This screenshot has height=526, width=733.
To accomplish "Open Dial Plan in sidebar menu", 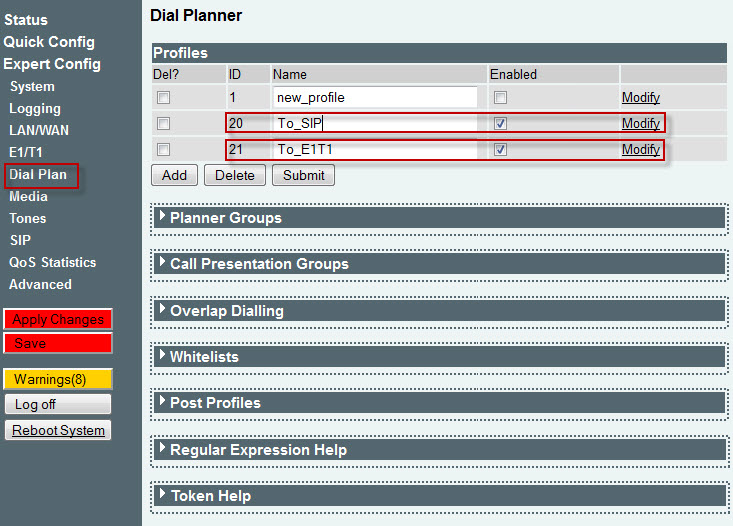I will (x=38, y=174).
